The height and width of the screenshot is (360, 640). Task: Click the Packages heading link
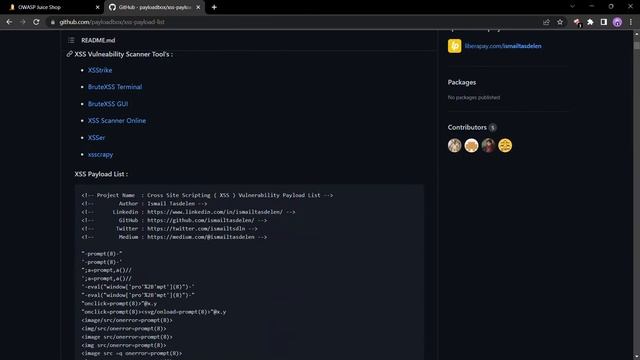point(462,82)
